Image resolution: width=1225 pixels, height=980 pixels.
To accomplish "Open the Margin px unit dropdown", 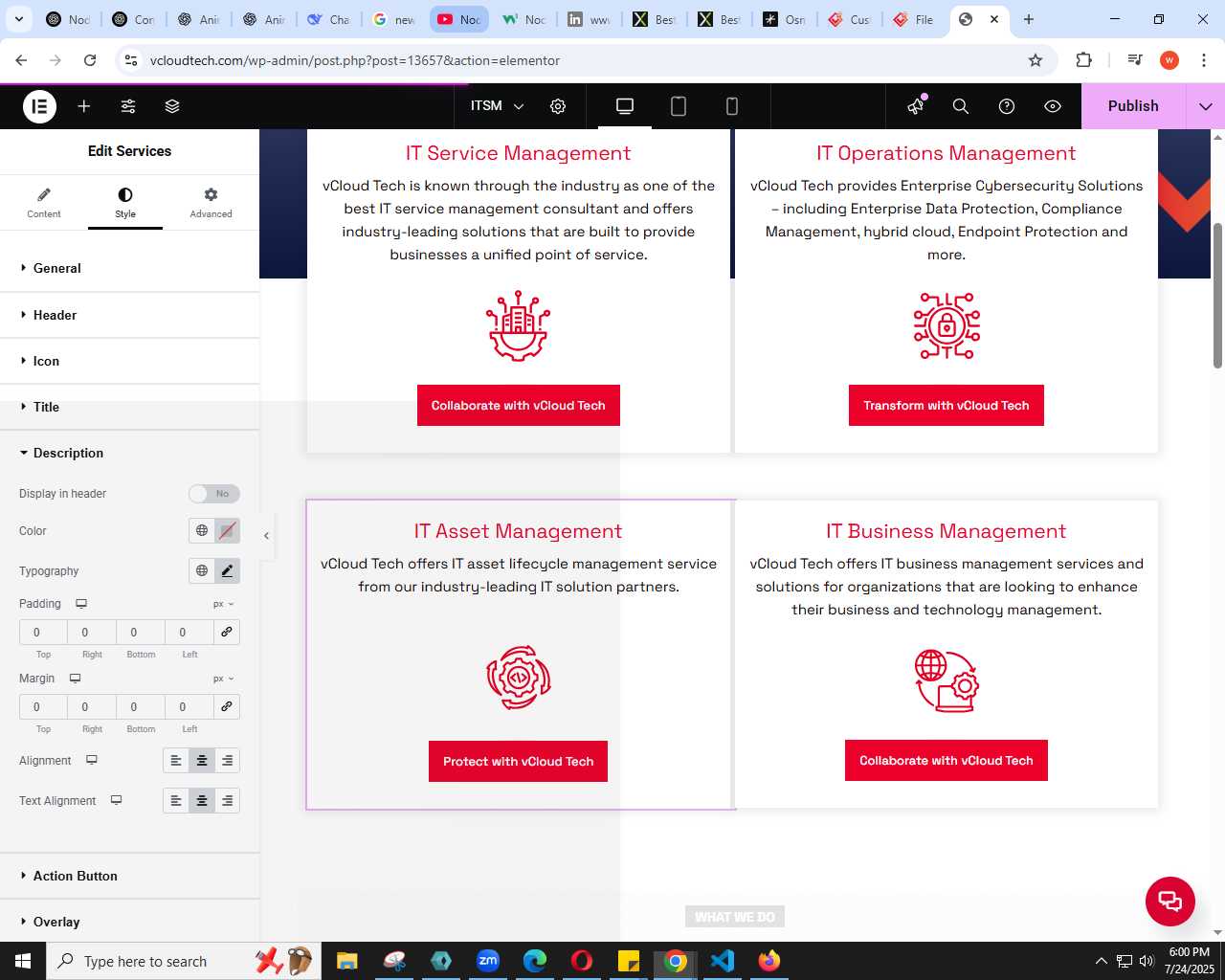I will [x=224, y=679].
